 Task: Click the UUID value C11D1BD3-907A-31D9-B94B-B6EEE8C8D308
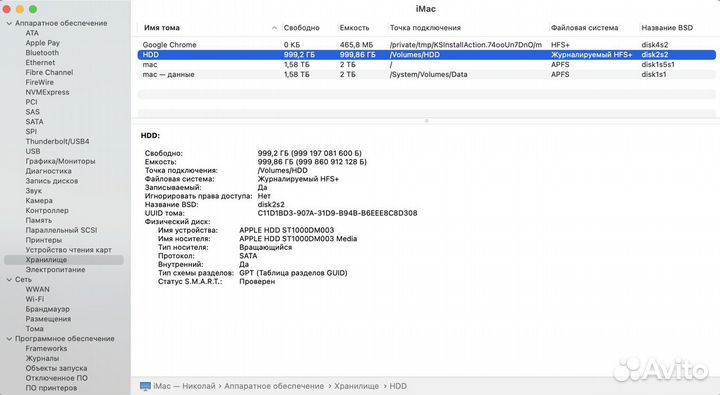tap(338, 213)
